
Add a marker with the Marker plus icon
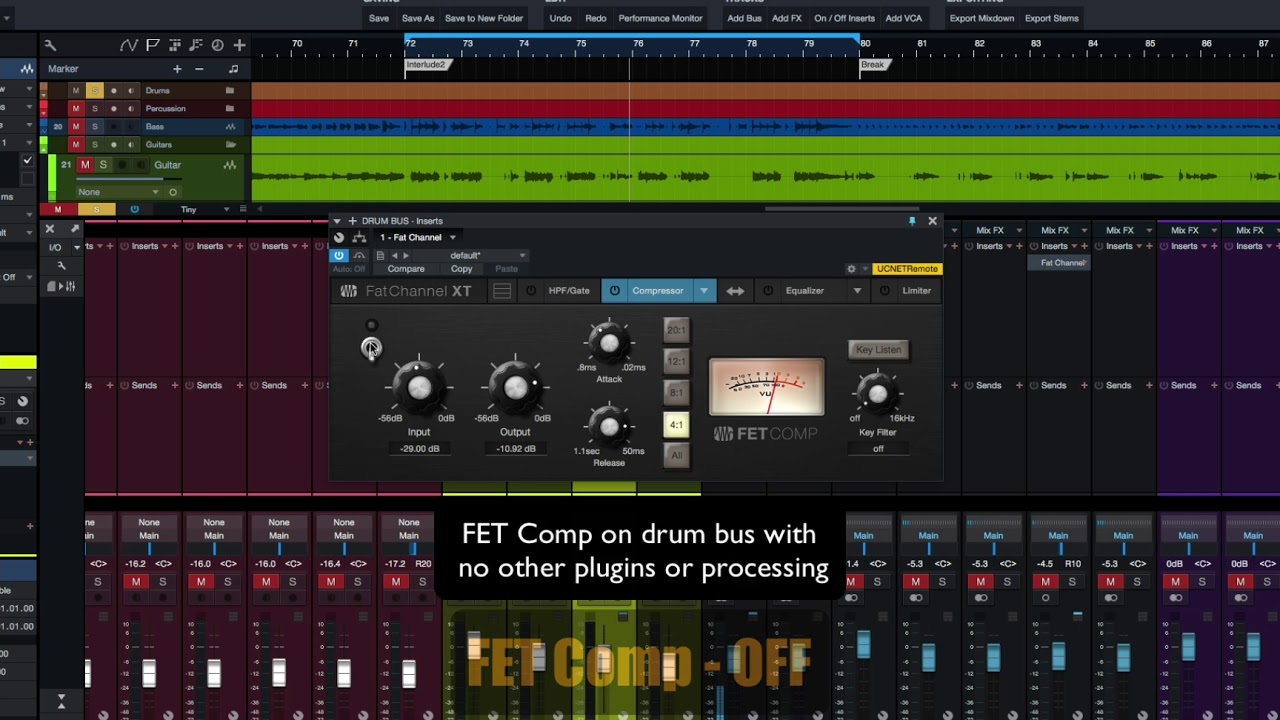(177, 69)
